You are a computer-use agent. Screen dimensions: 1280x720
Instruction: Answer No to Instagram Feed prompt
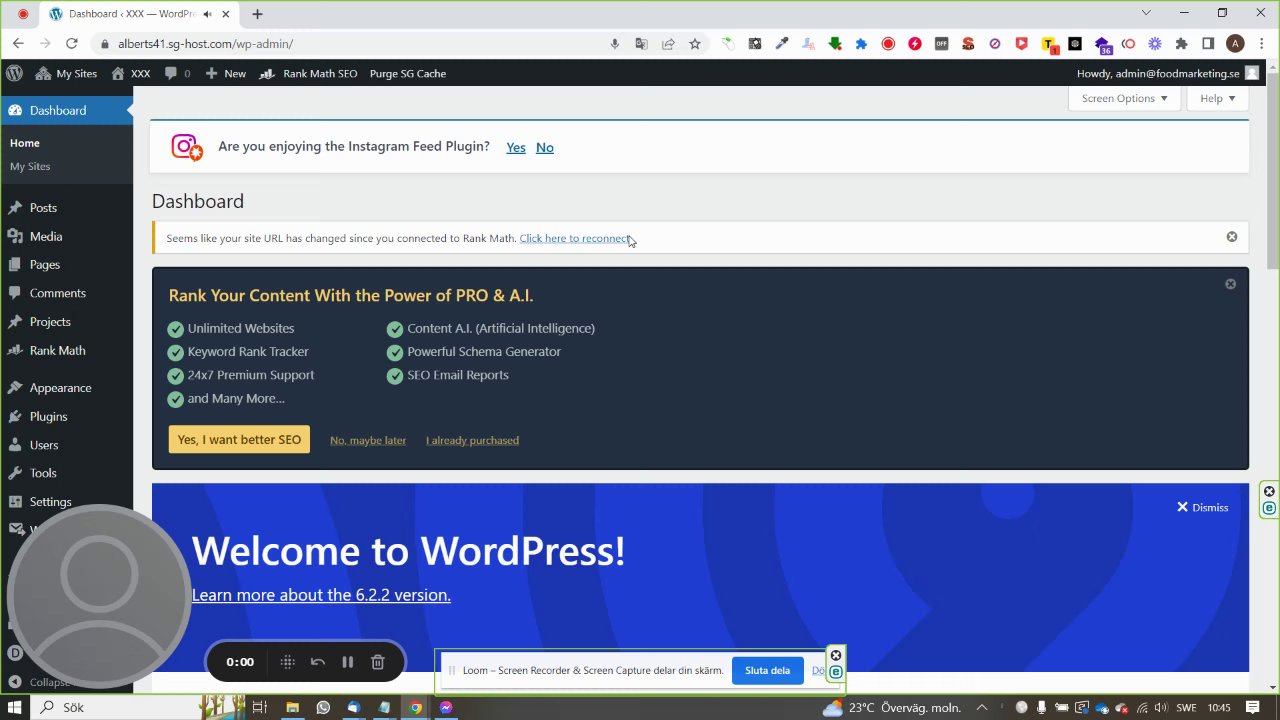(544, 147)
